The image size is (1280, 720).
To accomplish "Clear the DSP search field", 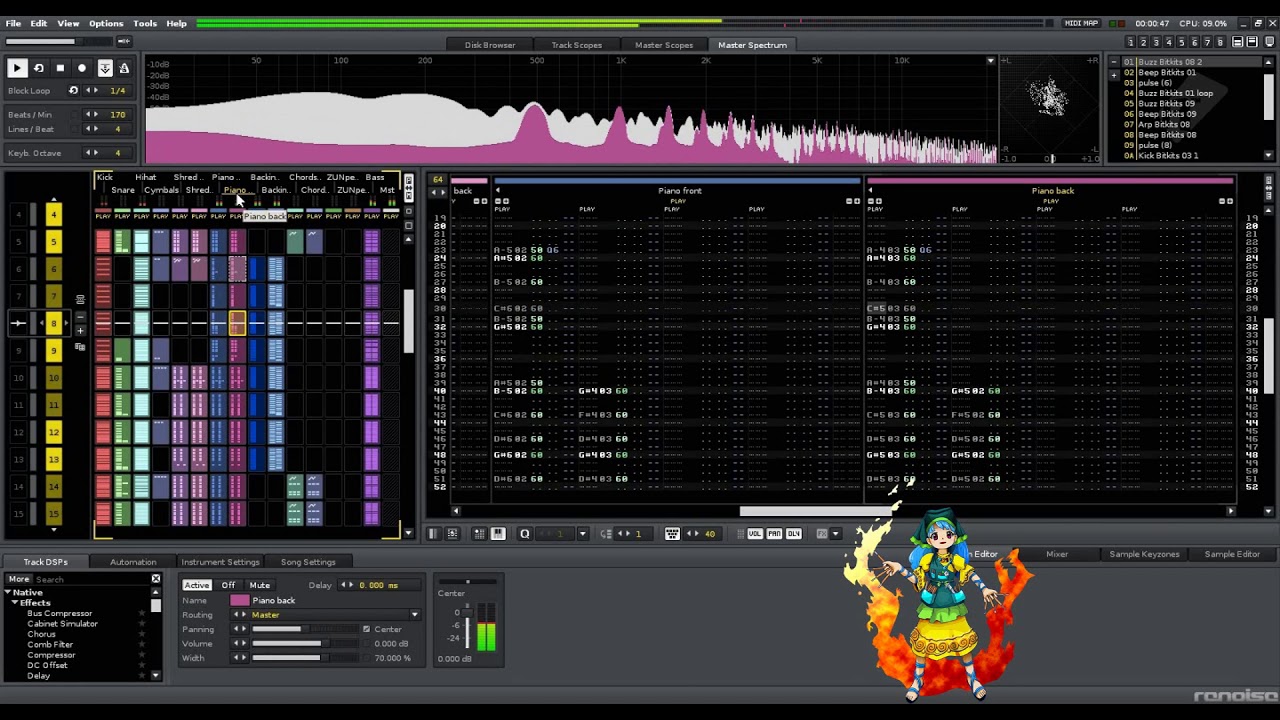I will (x=155, y=579).
